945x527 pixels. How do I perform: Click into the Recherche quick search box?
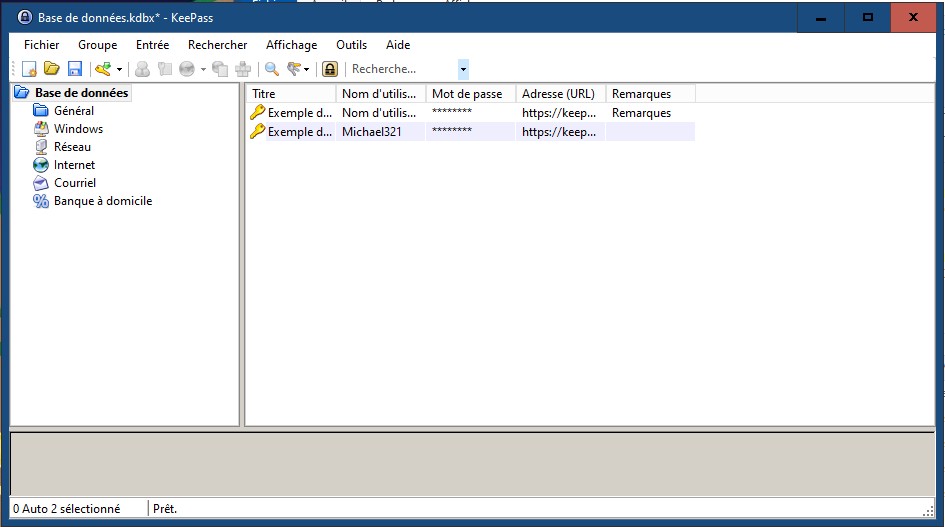click(403, 69)
